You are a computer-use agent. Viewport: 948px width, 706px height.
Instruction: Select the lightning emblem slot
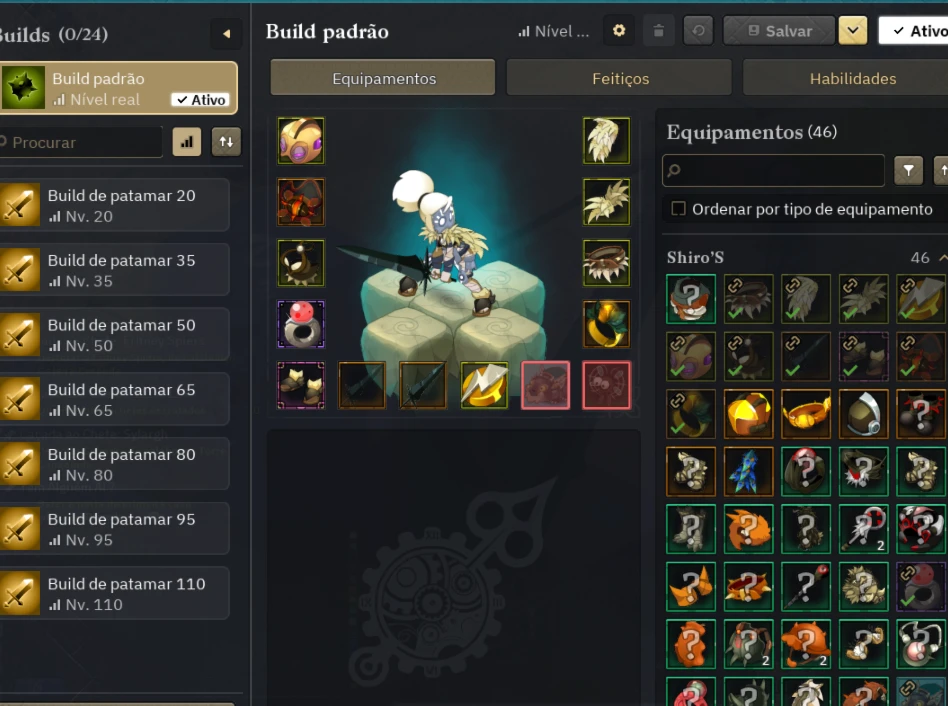(x=484, y=386)
